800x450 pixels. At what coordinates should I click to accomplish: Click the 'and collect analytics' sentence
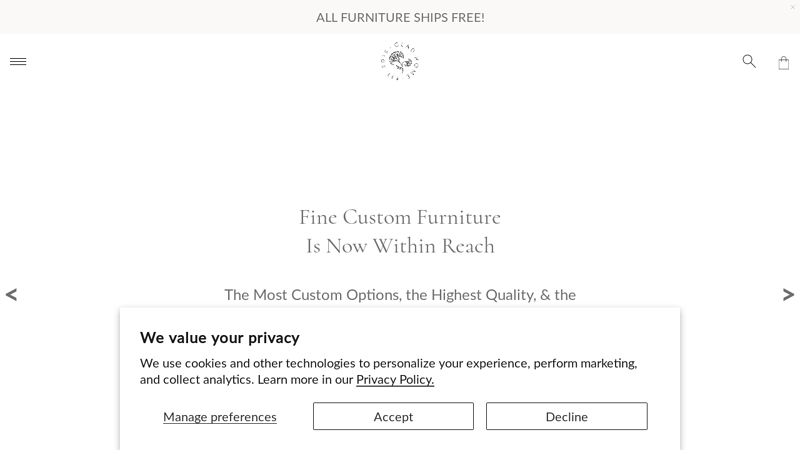pos(196,380)
